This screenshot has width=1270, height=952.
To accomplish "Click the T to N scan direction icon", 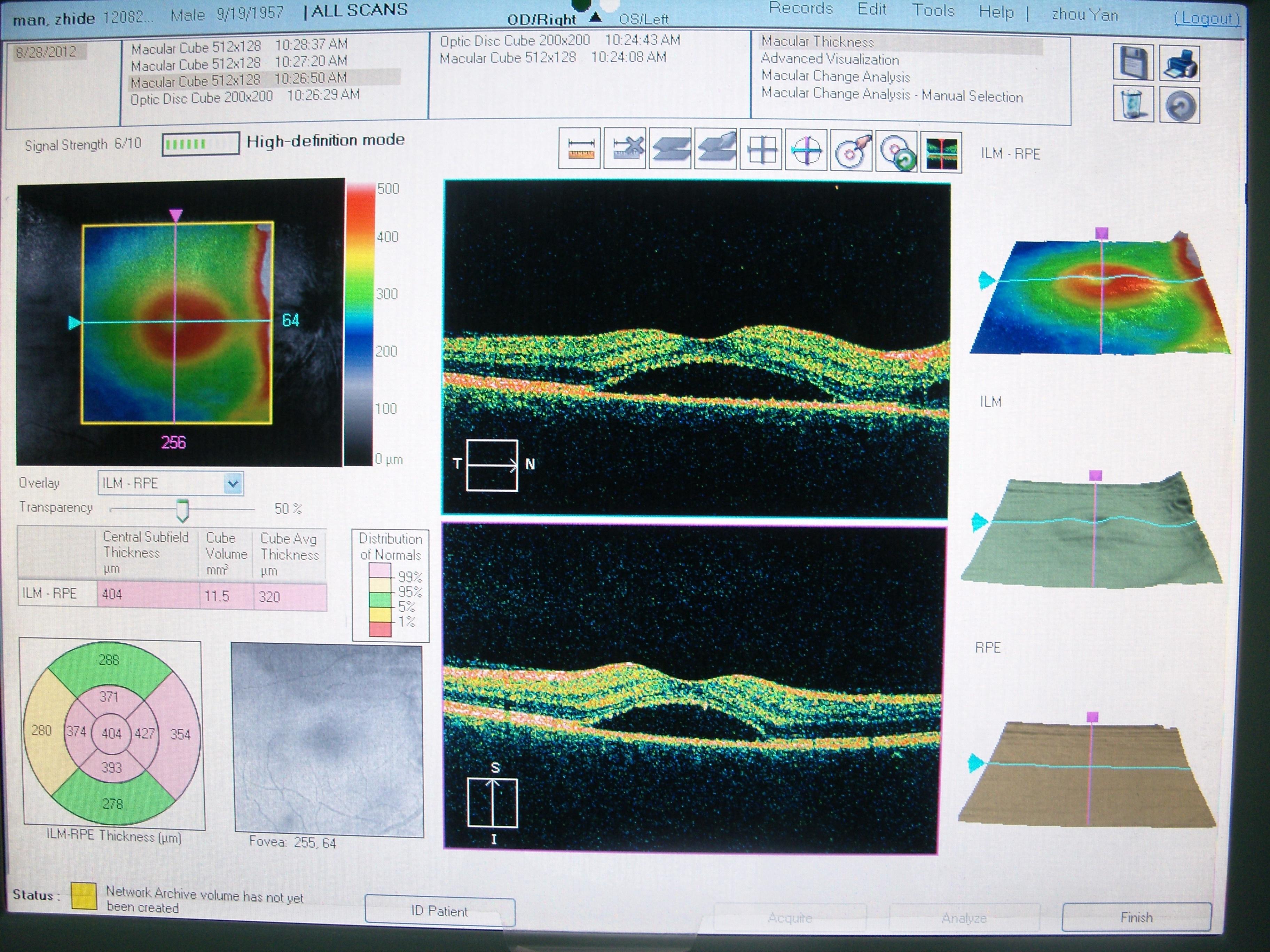I will 492,465.
